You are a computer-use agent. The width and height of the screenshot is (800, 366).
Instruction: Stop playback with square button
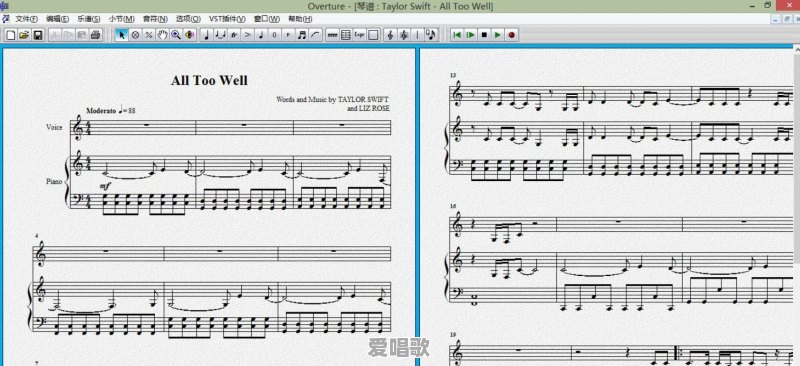click(x=484, y=35)
